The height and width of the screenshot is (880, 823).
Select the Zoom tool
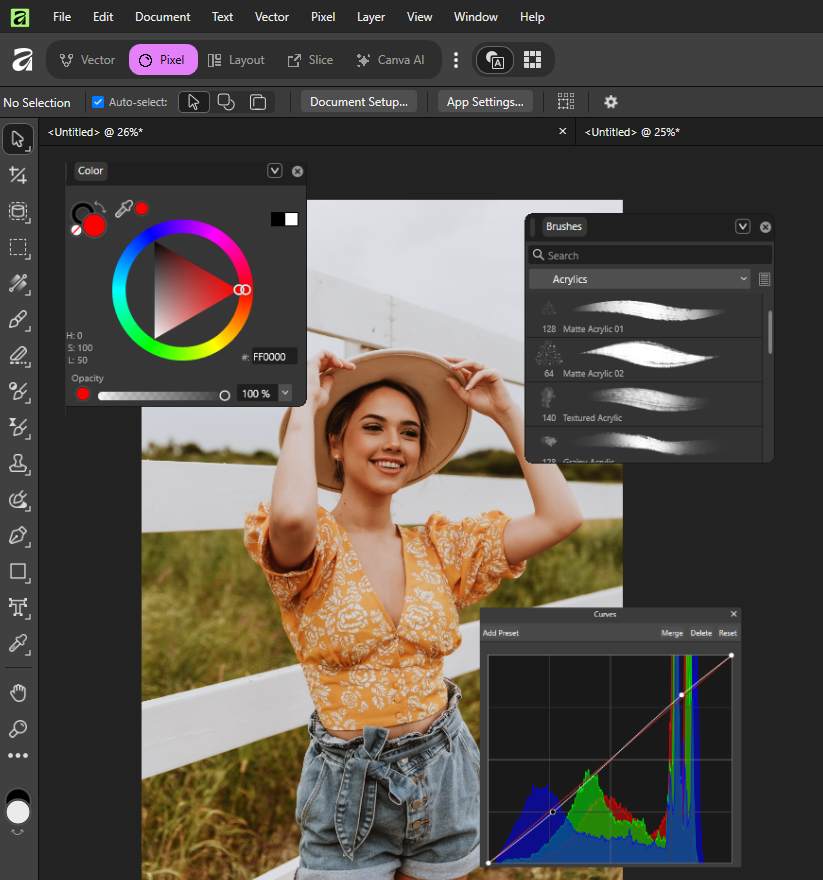pos(18,728)
